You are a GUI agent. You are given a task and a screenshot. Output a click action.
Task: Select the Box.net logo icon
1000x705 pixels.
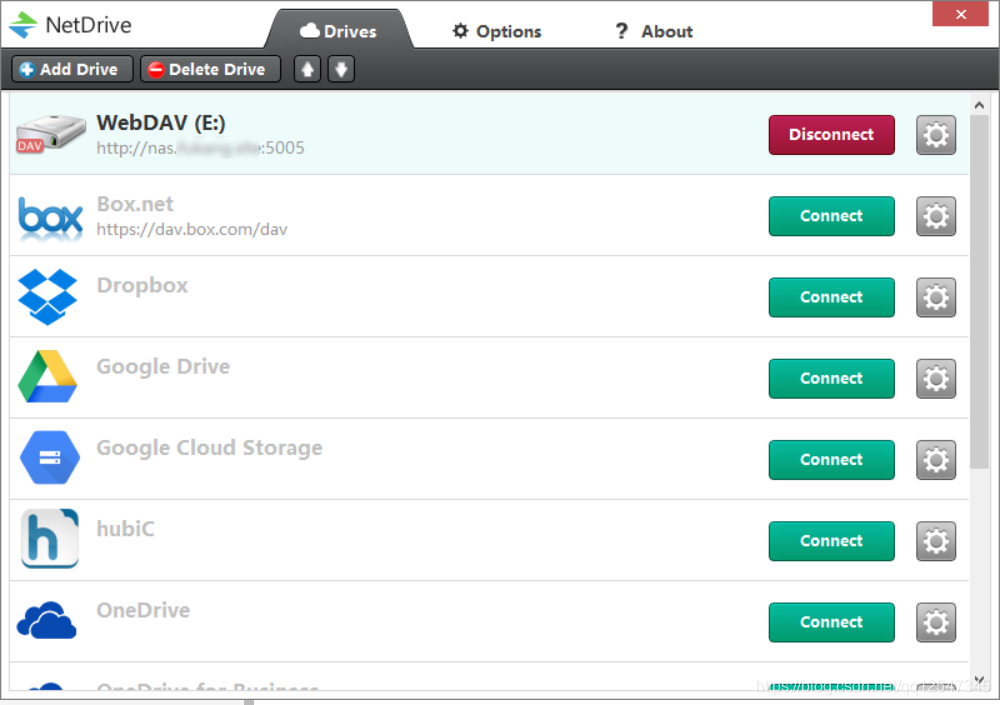pos(50,217)
